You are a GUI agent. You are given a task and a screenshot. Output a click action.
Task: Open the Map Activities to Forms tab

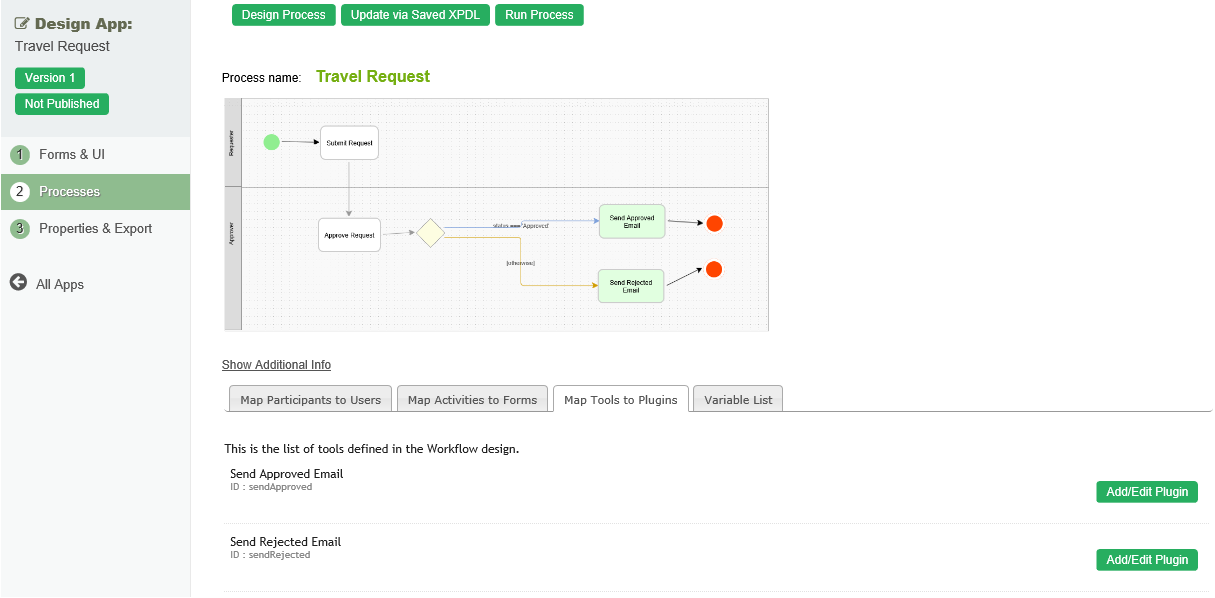pyautogui.click(x=472, y=399)
